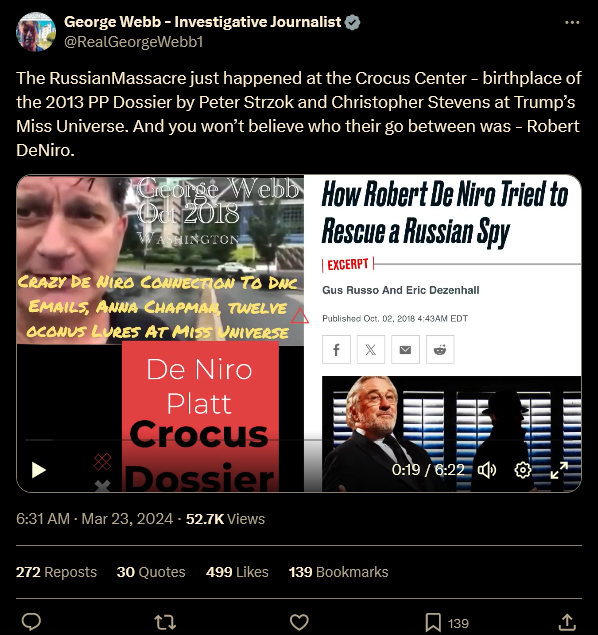
Task: Expand the video to fullscreen
Action: point(559,470)
